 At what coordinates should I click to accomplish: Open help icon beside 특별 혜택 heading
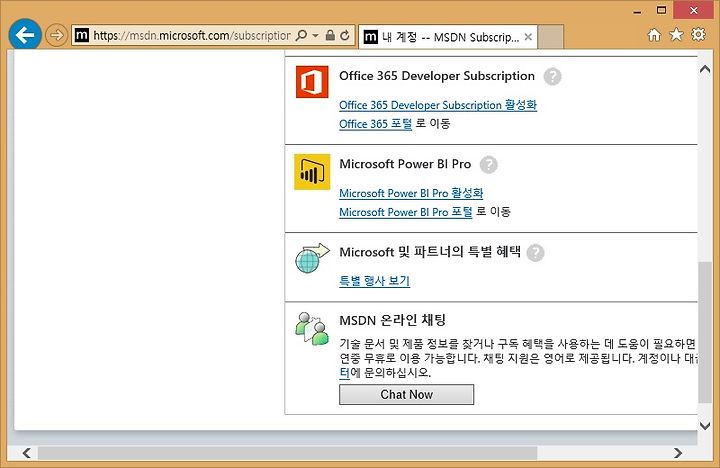pyautogui.click(x=535, y=253)
